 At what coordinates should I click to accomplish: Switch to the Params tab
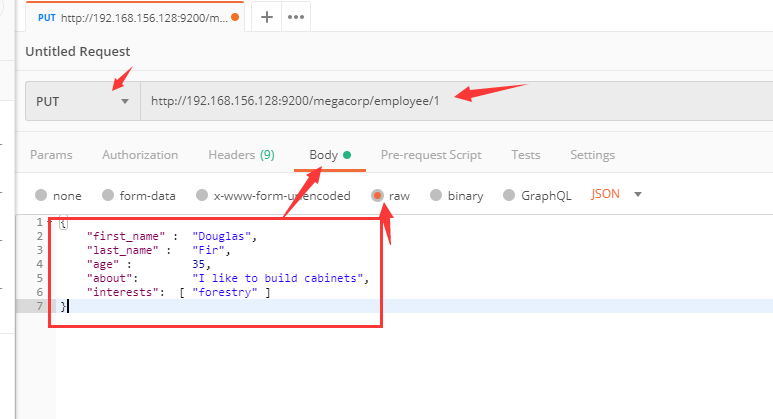[51, 155]
